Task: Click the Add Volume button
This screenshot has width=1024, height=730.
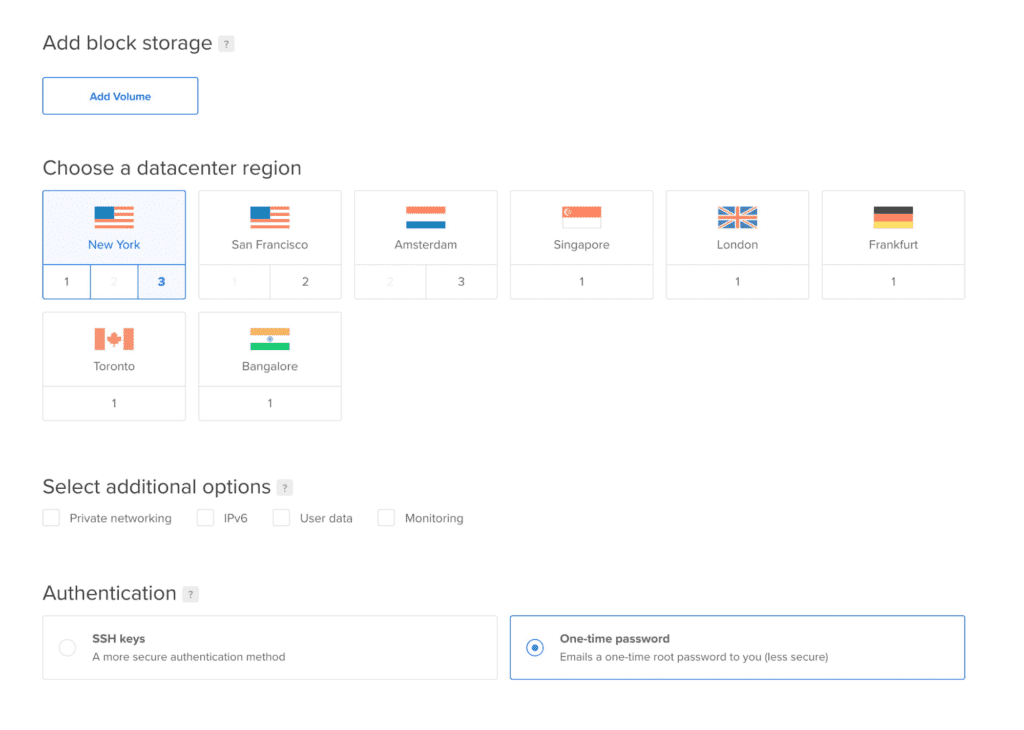Action: [120, 96]
